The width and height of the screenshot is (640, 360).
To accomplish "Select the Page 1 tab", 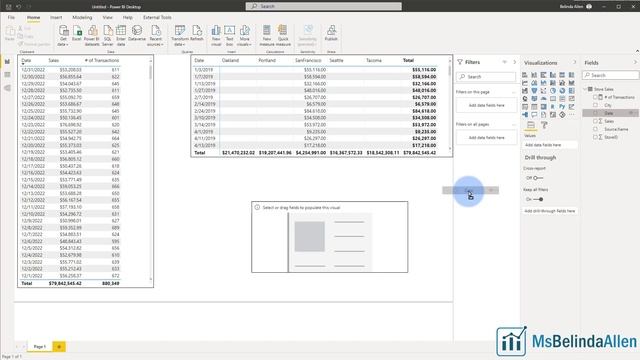I will pos(40,347).
